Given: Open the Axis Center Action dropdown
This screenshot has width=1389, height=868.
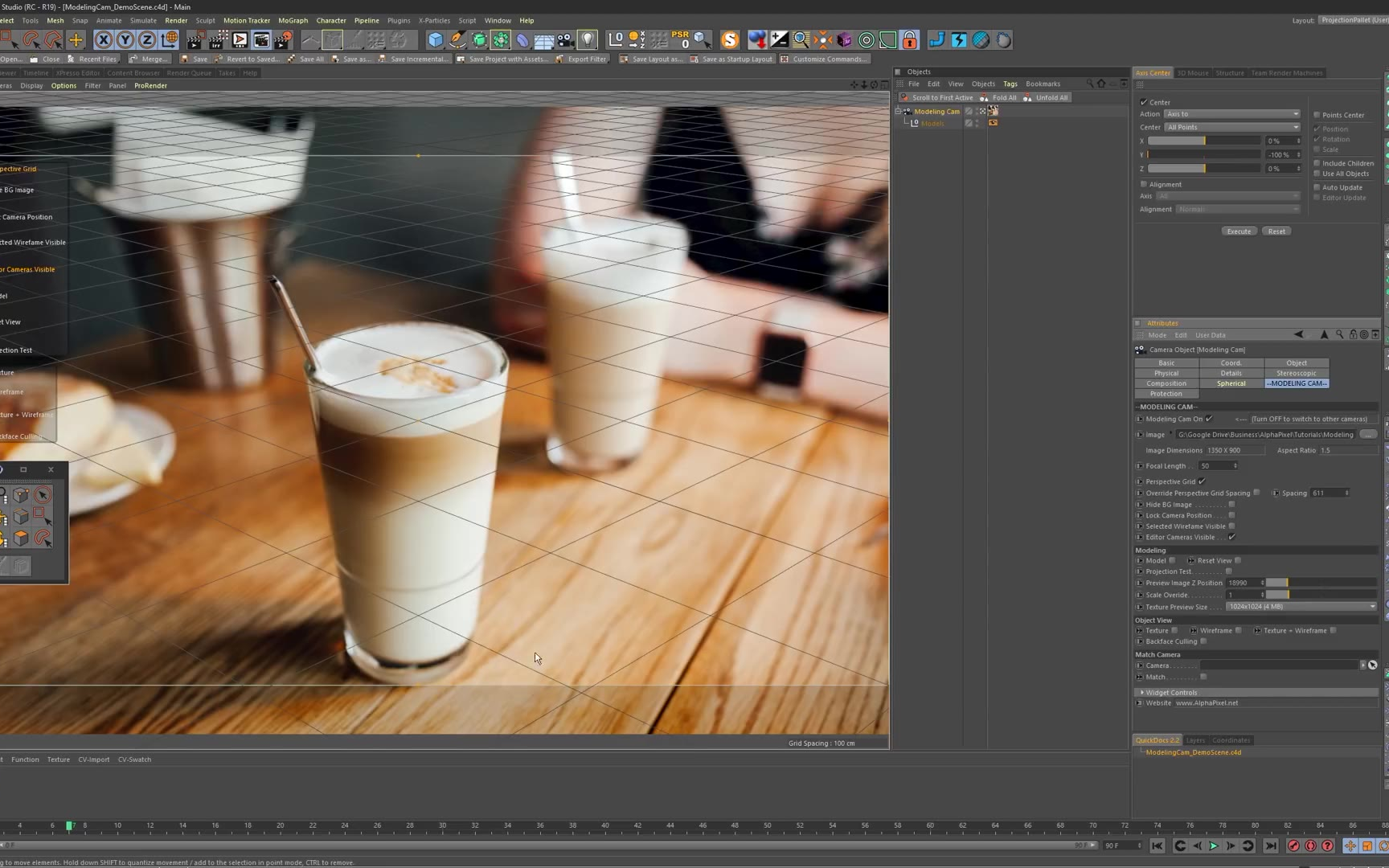Looking at the screenshot, I should pos(1231,114).
